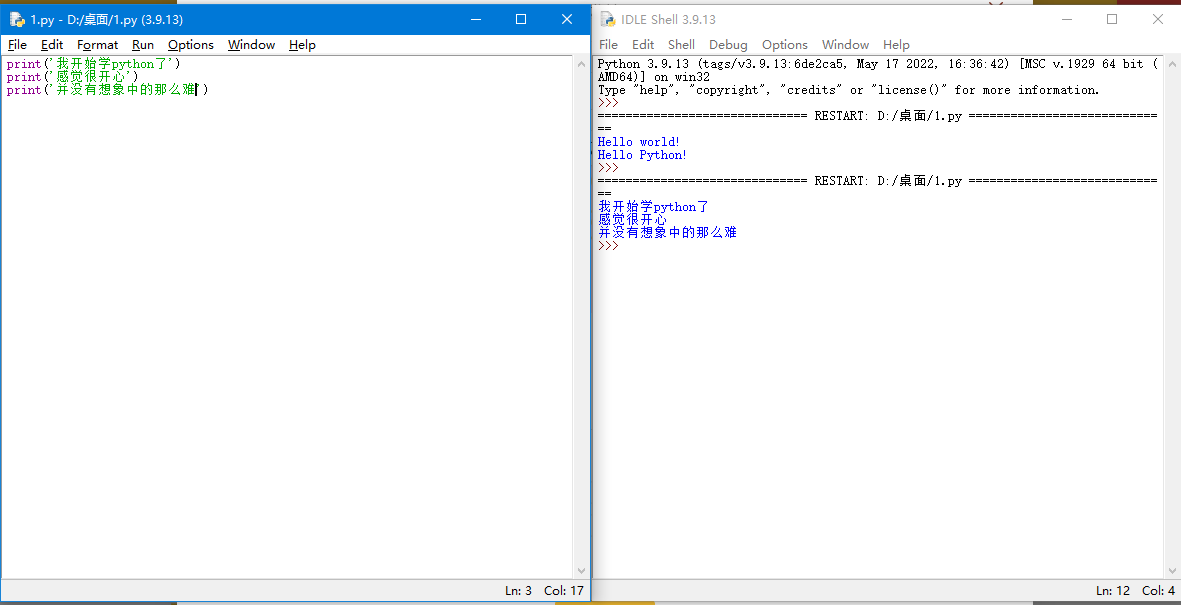Image resolution: width=1181 pixels, height=605 pixels.
Task: Open Window menu in 1.py editor window
Action: [252, 44]
